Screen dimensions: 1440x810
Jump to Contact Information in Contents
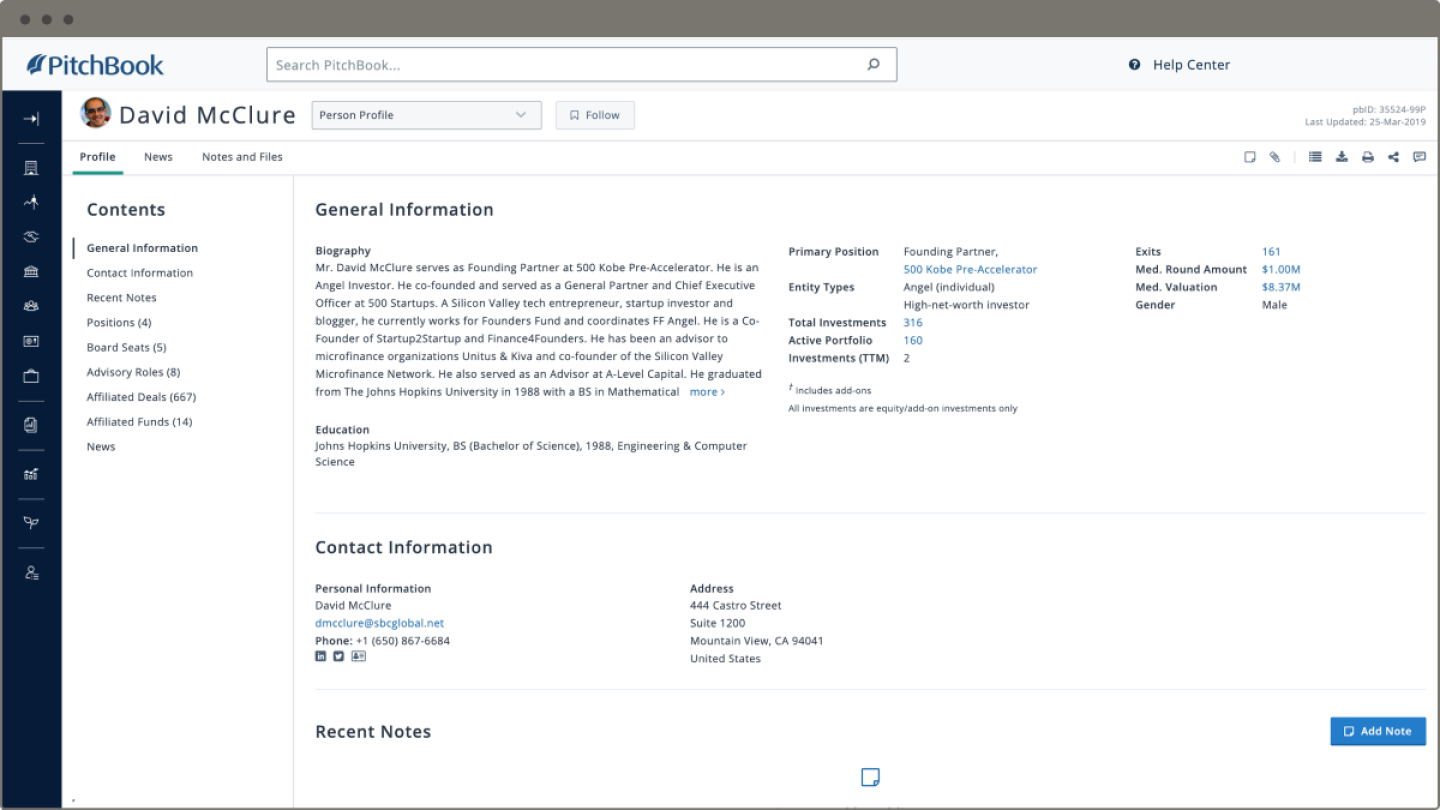point(140,273)
